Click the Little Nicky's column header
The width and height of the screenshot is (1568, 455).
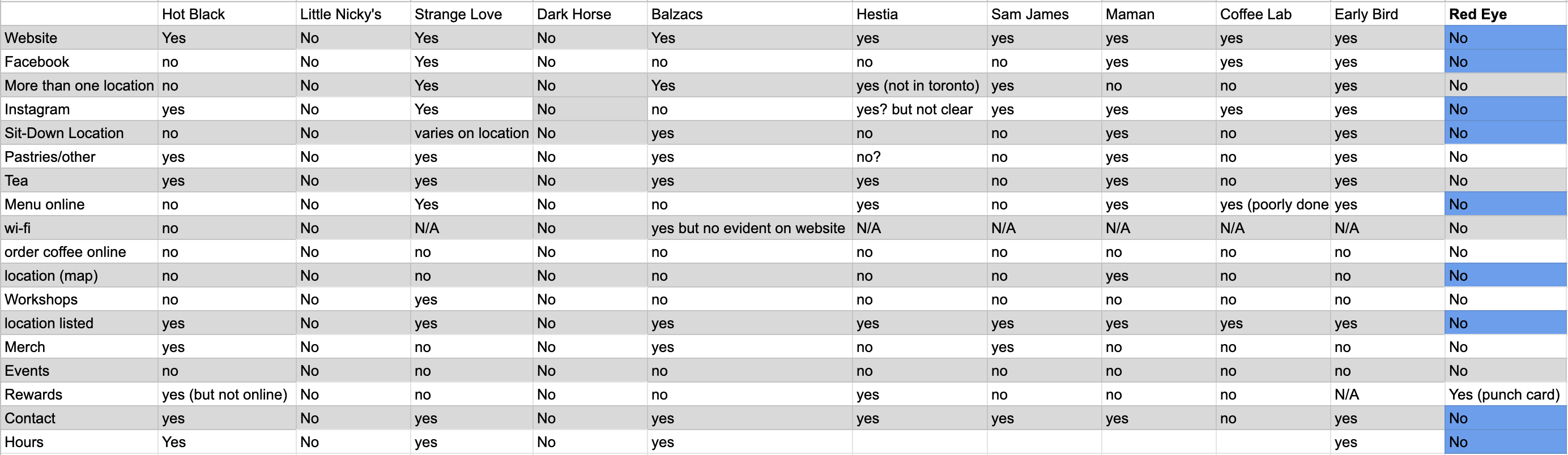353,14
